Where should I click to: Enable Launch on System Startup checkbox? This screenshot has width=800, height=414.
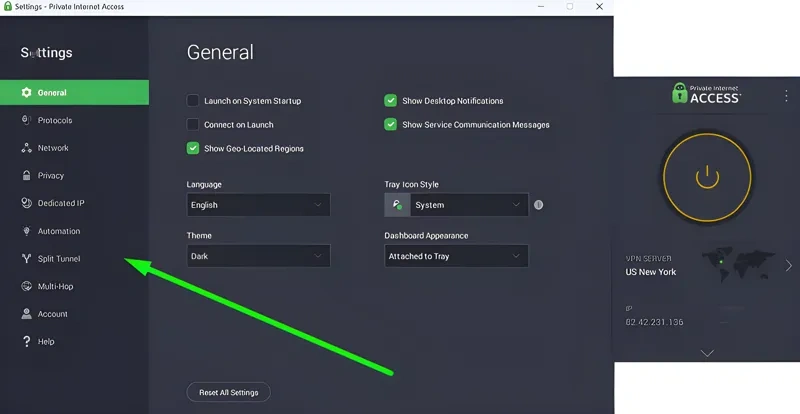192,101
